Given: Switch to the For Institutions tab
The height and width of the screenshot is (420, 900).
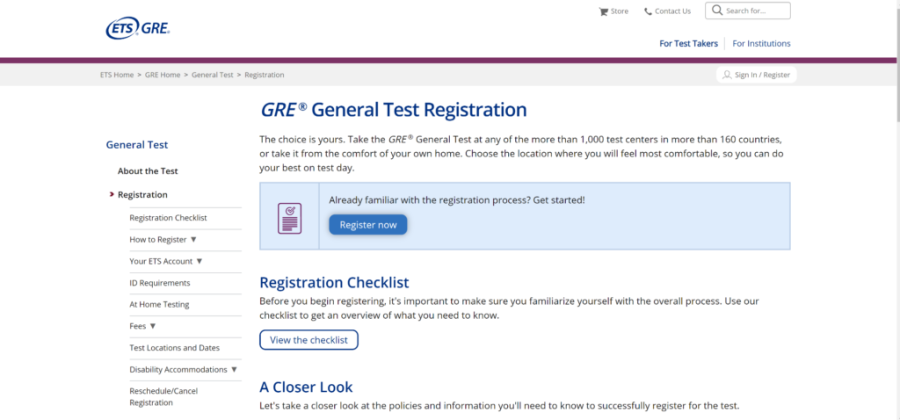Looking at the screenshot, I should coord(761,44).
